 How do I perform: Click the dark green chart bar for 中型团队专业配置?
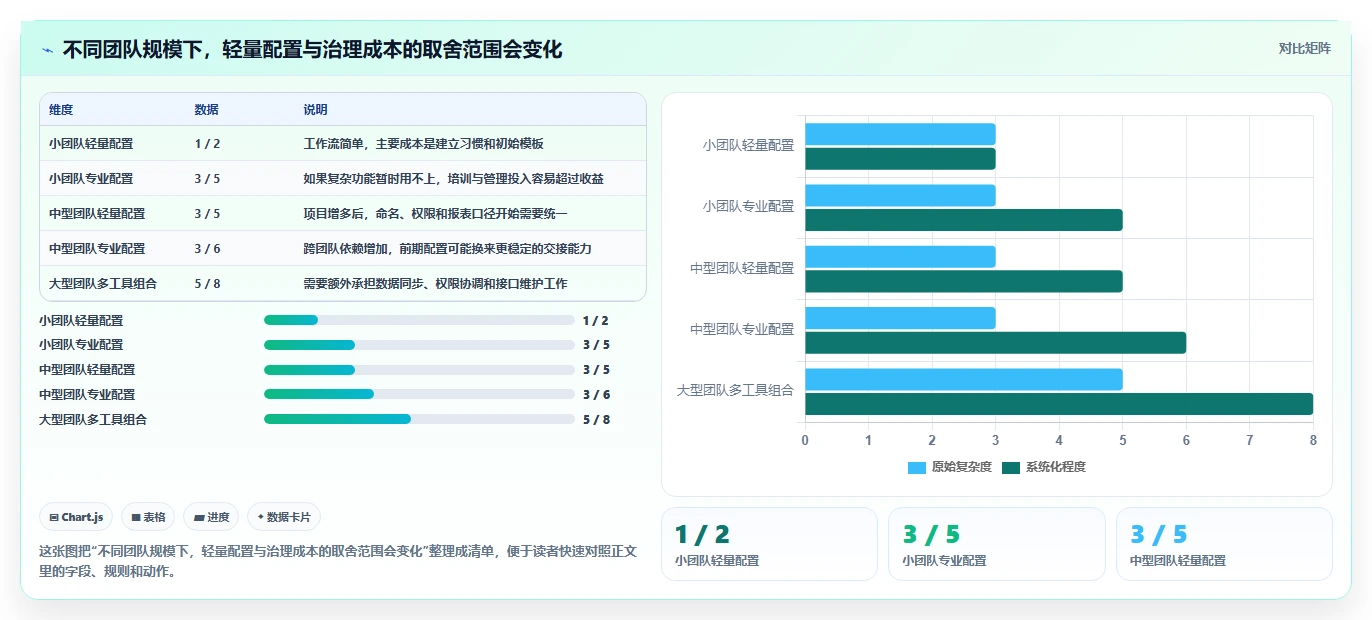[995, 343]
